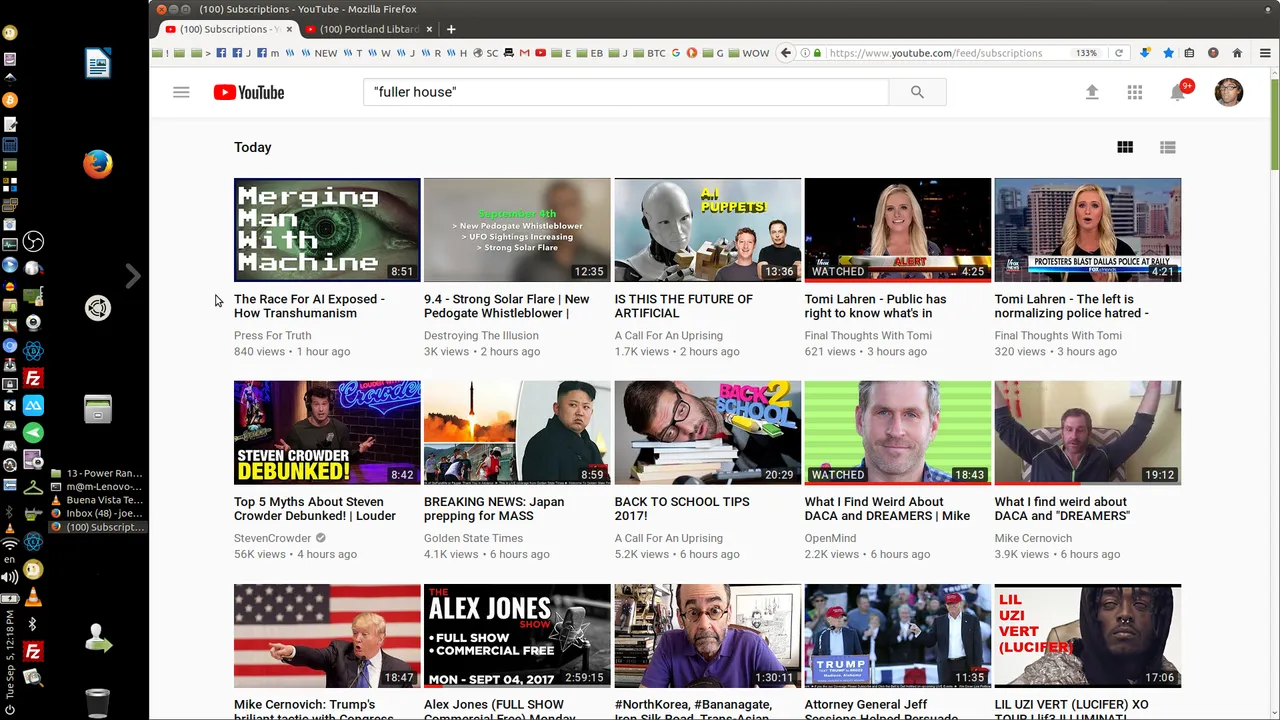Switch to "Inbox (48) - joe..." window

click(97, 513)
